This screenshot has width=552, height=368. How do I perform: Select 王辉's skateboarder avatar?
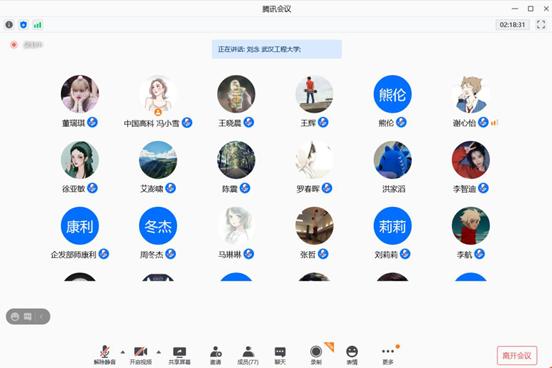(x=314, y=94)
